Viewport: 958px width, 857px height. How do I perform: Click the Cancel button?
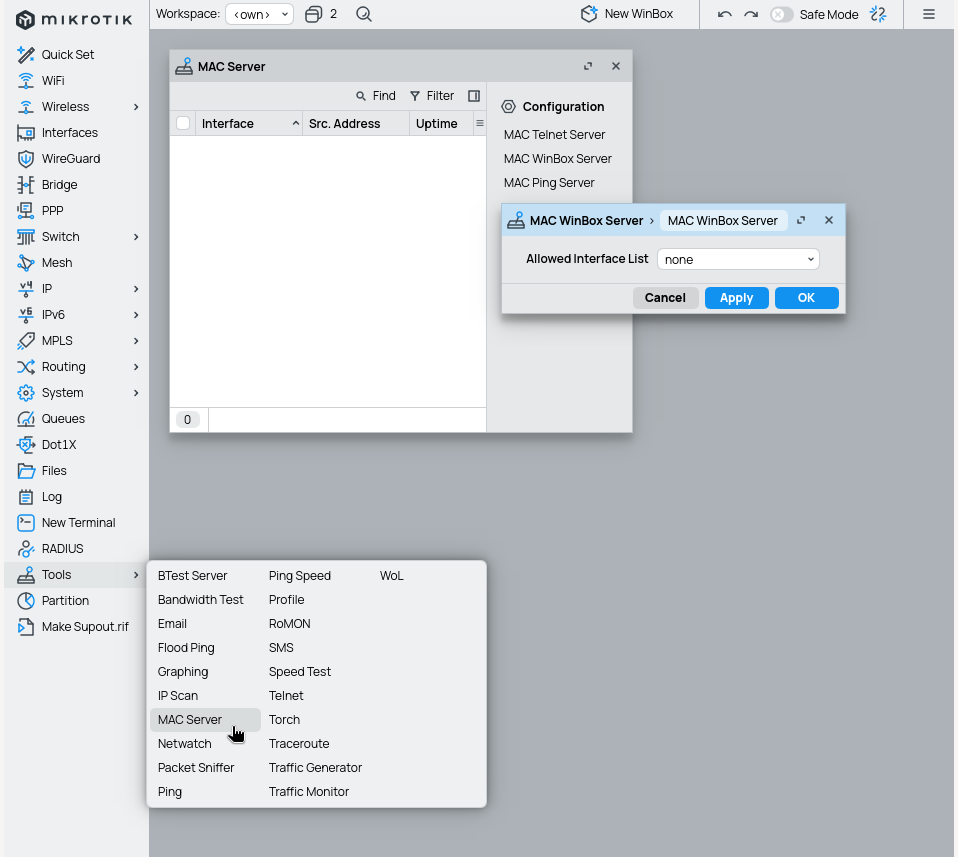(665, 298)
